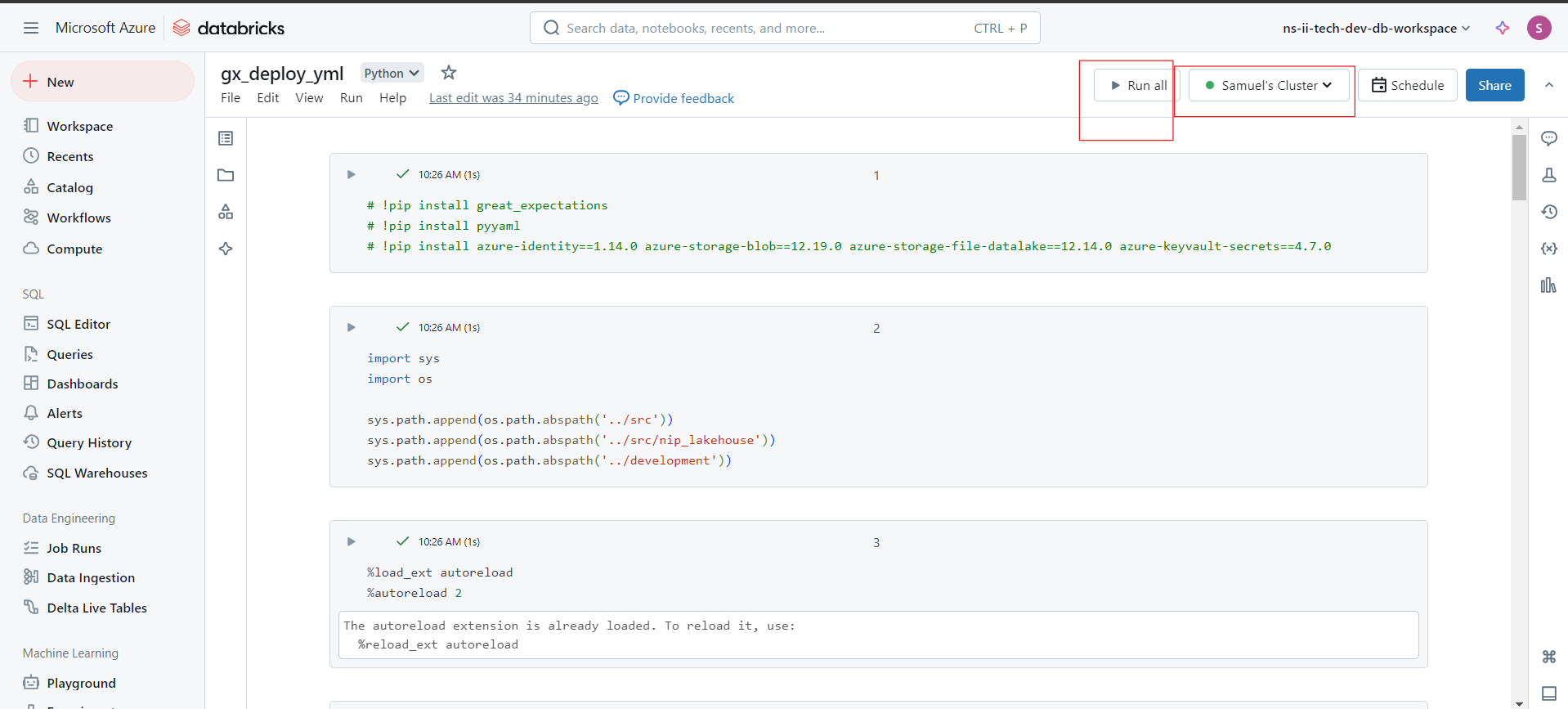Click the Share button

click(1494, 85)
